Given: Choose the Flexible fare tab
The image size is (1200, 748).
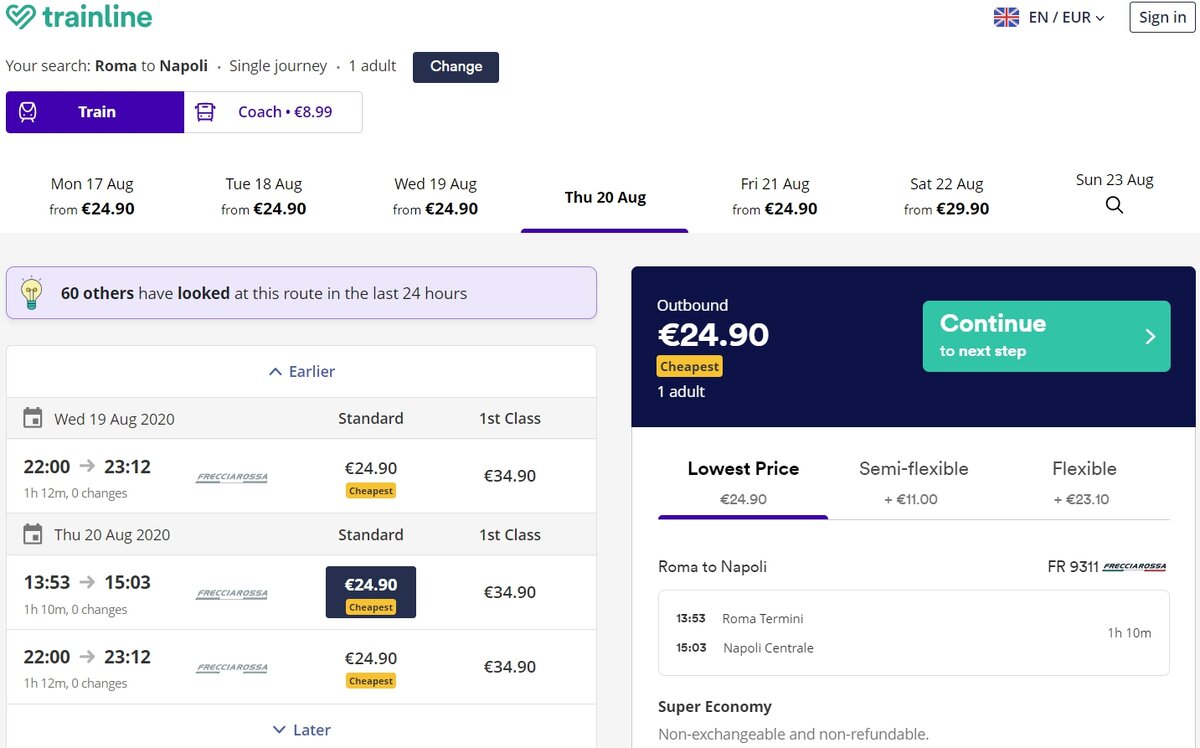Looking at the screenshot, I should 1083,482.
